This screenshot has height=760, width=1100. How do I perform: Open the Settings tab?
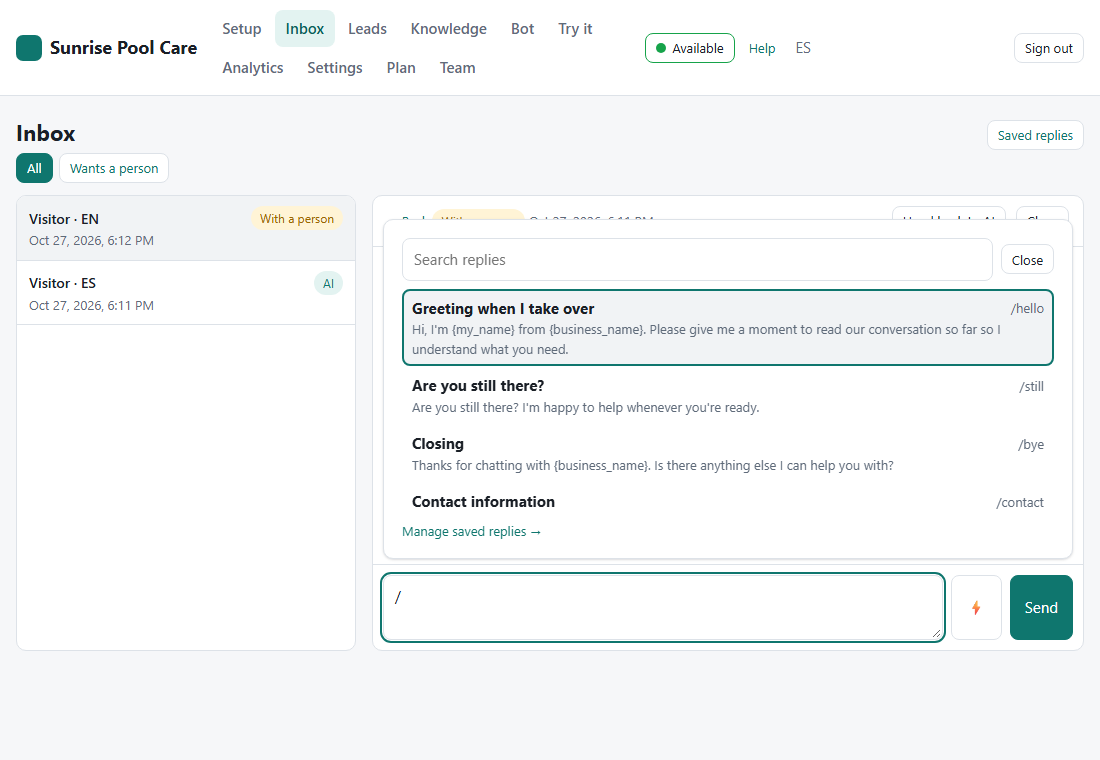coord(335,68)
